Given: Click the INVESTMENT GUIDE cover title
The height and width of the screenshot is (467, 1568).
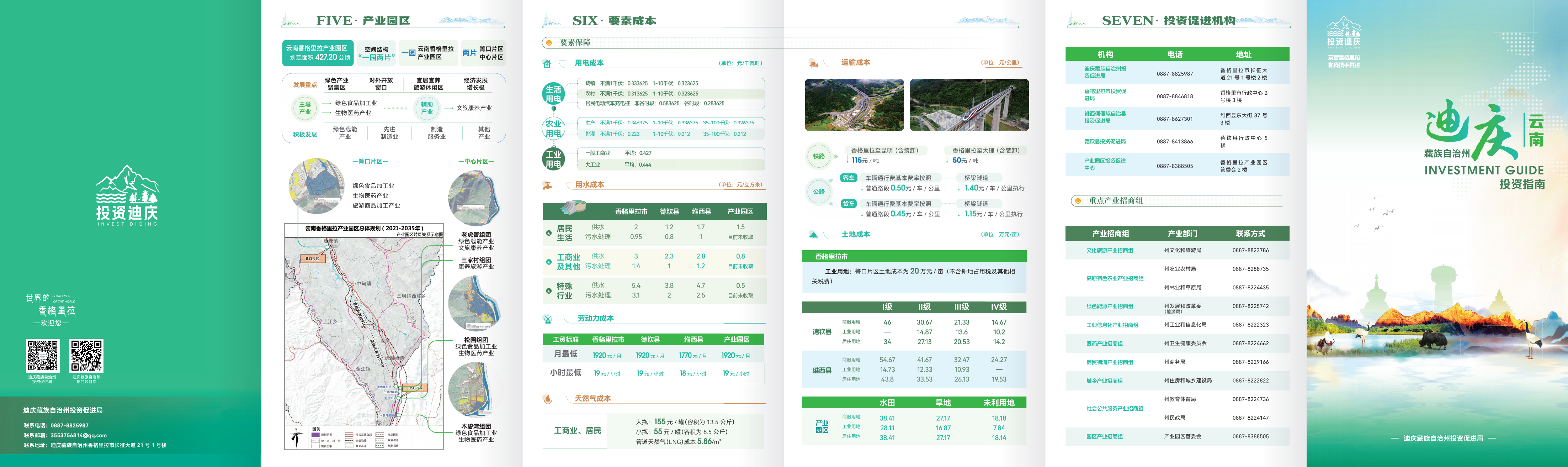Looking at the screenshot, I should pyautogui.click(x=1484, y=170).
